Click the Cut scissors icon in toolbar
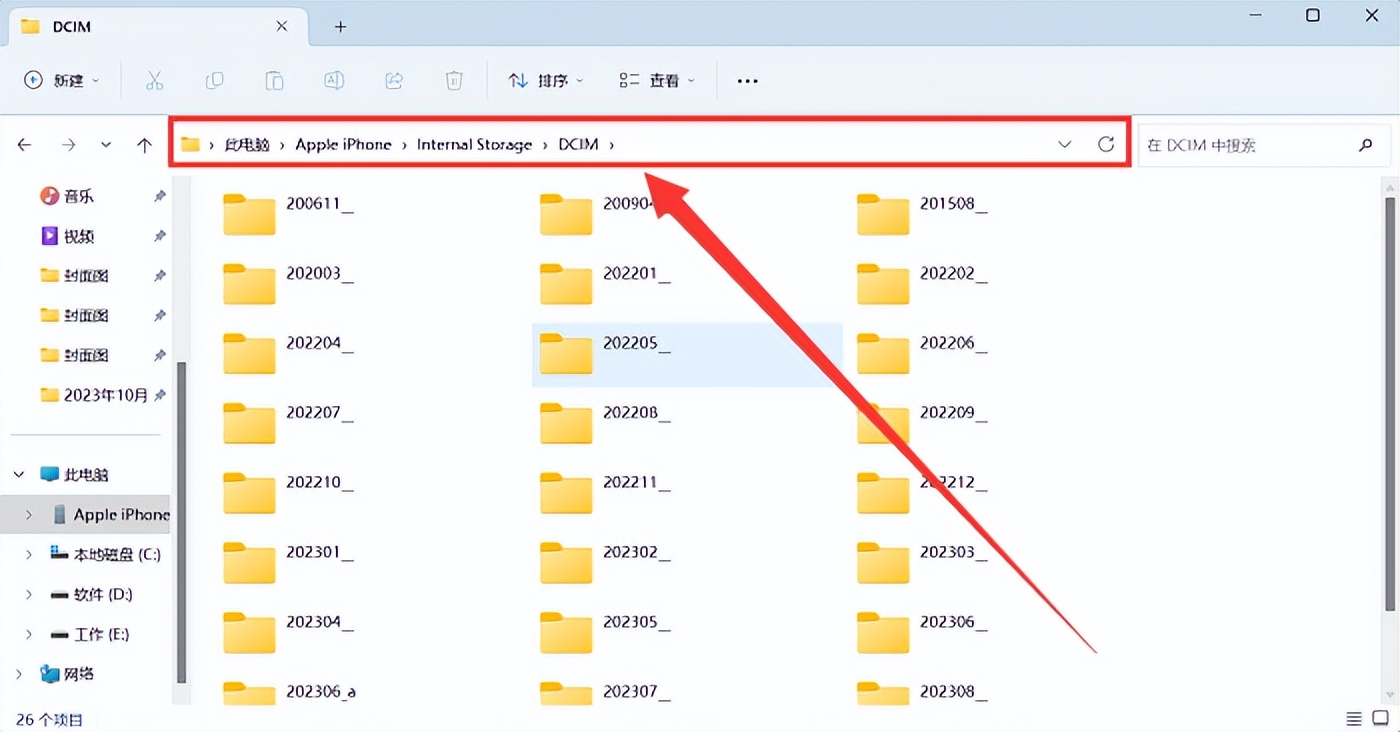Screen dimensions: 1400x732 point(154,81)
